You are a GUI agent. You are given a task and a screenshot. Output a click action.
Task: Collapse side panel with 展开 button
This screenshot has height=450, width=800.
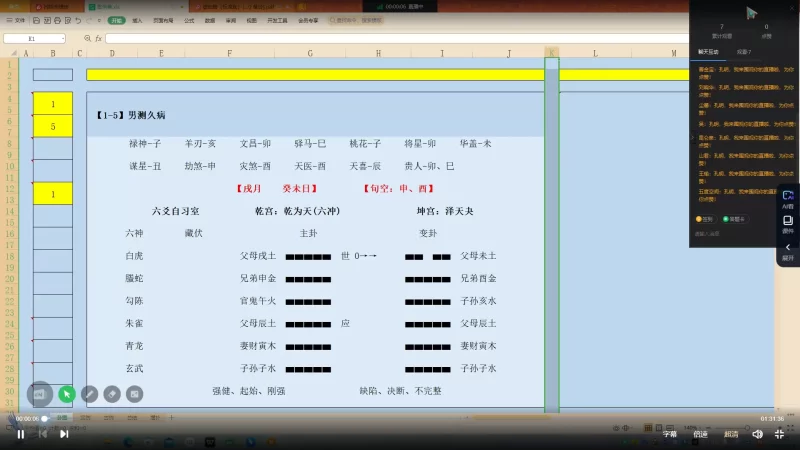tap(788, 251)
